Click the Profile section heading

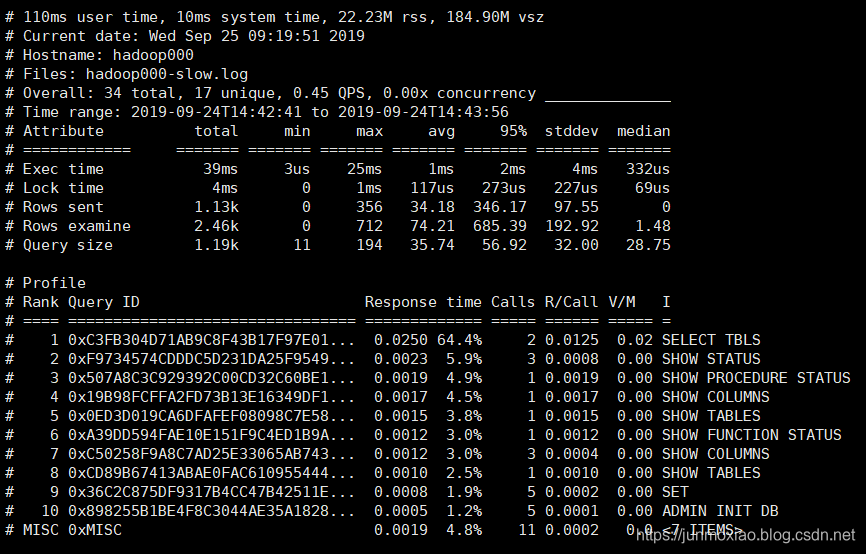(54, 283)
